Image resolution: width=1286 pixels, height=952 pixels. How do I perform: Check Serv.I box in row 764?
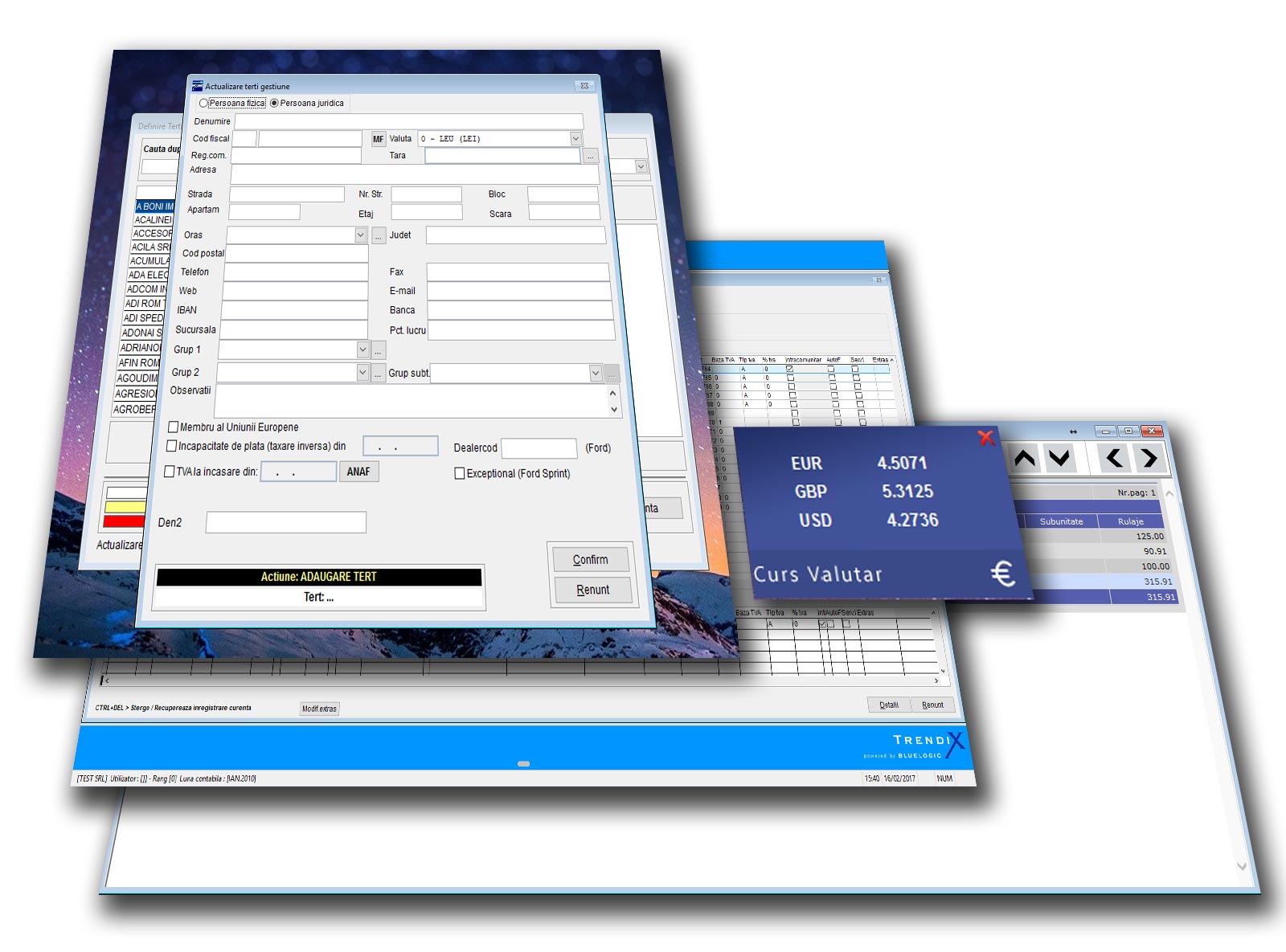click(x=855, y=369)
